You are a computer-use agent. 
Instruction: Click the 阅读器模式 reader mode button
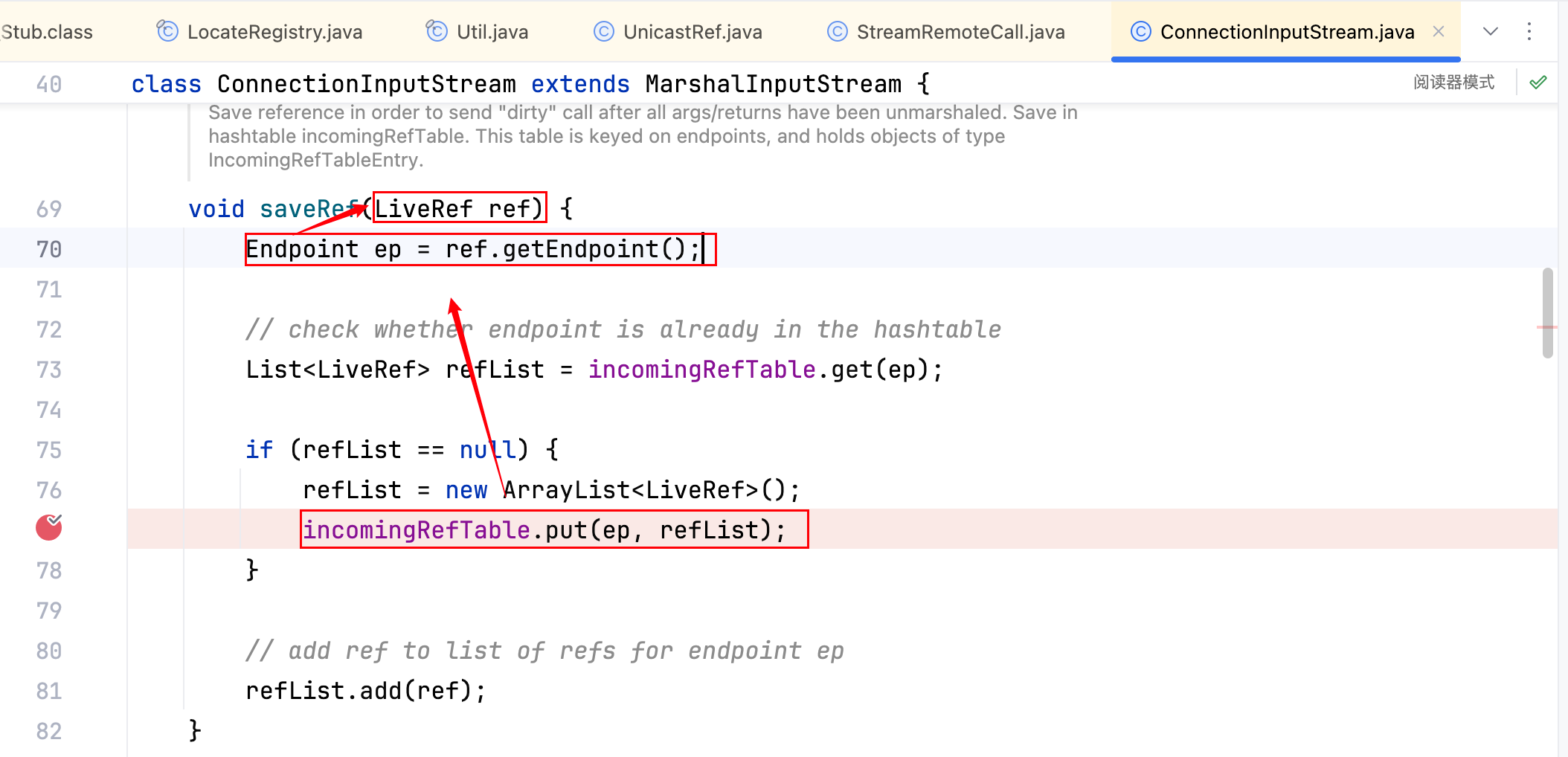point(1453,83)
